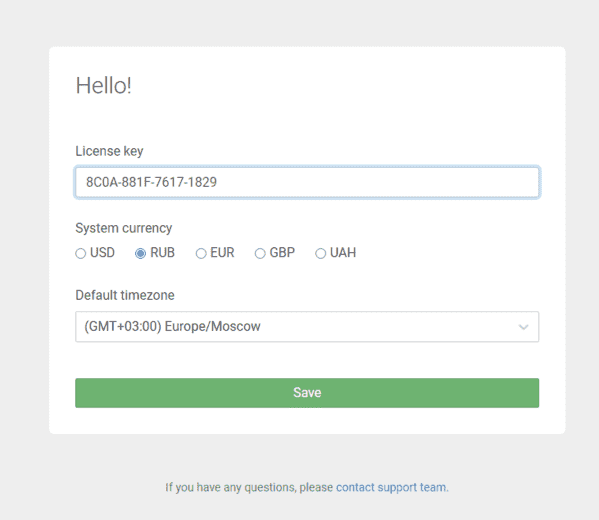
Task: Click the License key input field
Action: tap(307, 182)
